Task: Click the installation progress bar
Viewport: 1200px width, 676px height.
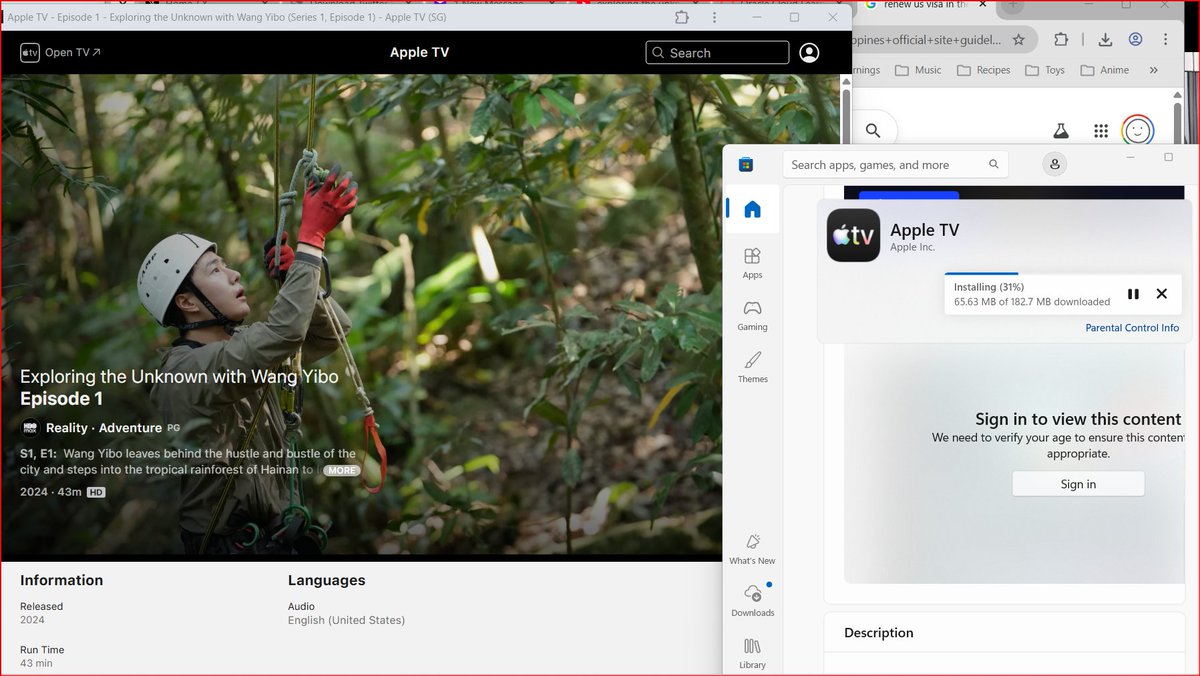Action: (1061, 273)
